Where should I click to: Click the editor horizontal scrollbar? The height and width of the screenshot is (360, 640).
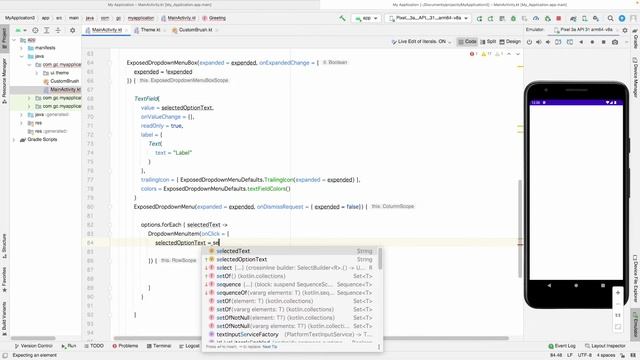pyautogui.click(x=311, y=338)
